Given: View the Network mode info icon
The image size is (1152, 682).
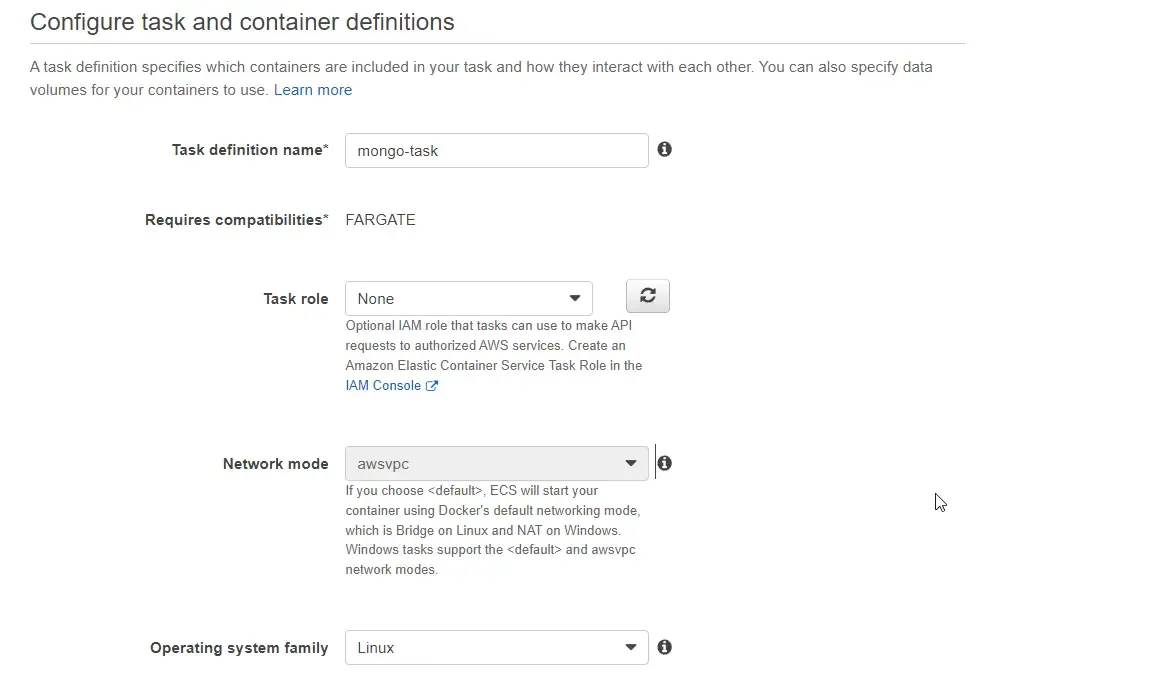Looking at the screenshot, I should [664, 462].
